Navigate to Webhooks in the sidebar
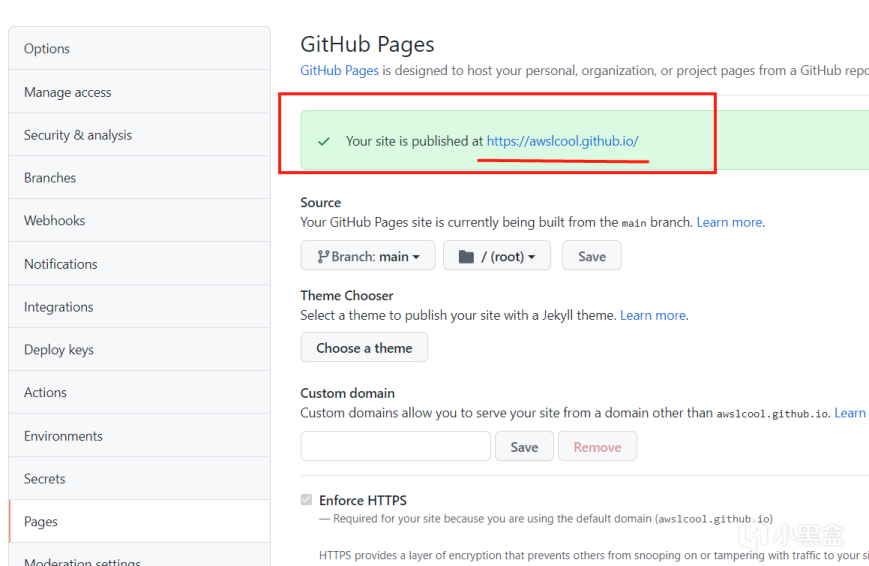The width and height of the screenshot is (869, 566). (55, 221)
